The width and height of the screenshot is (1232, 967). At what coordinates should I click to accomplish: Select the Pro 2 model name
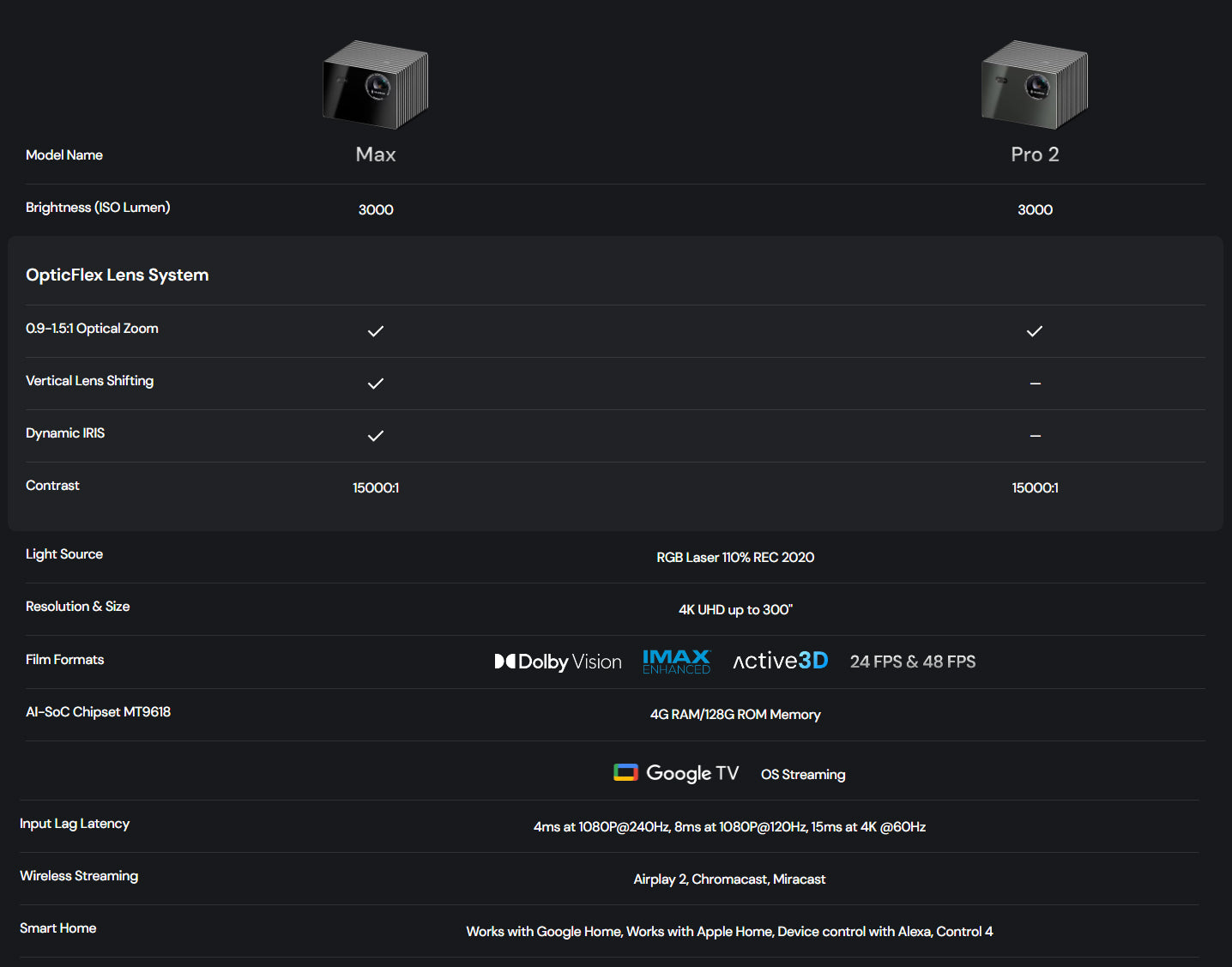pos(1035,154)
